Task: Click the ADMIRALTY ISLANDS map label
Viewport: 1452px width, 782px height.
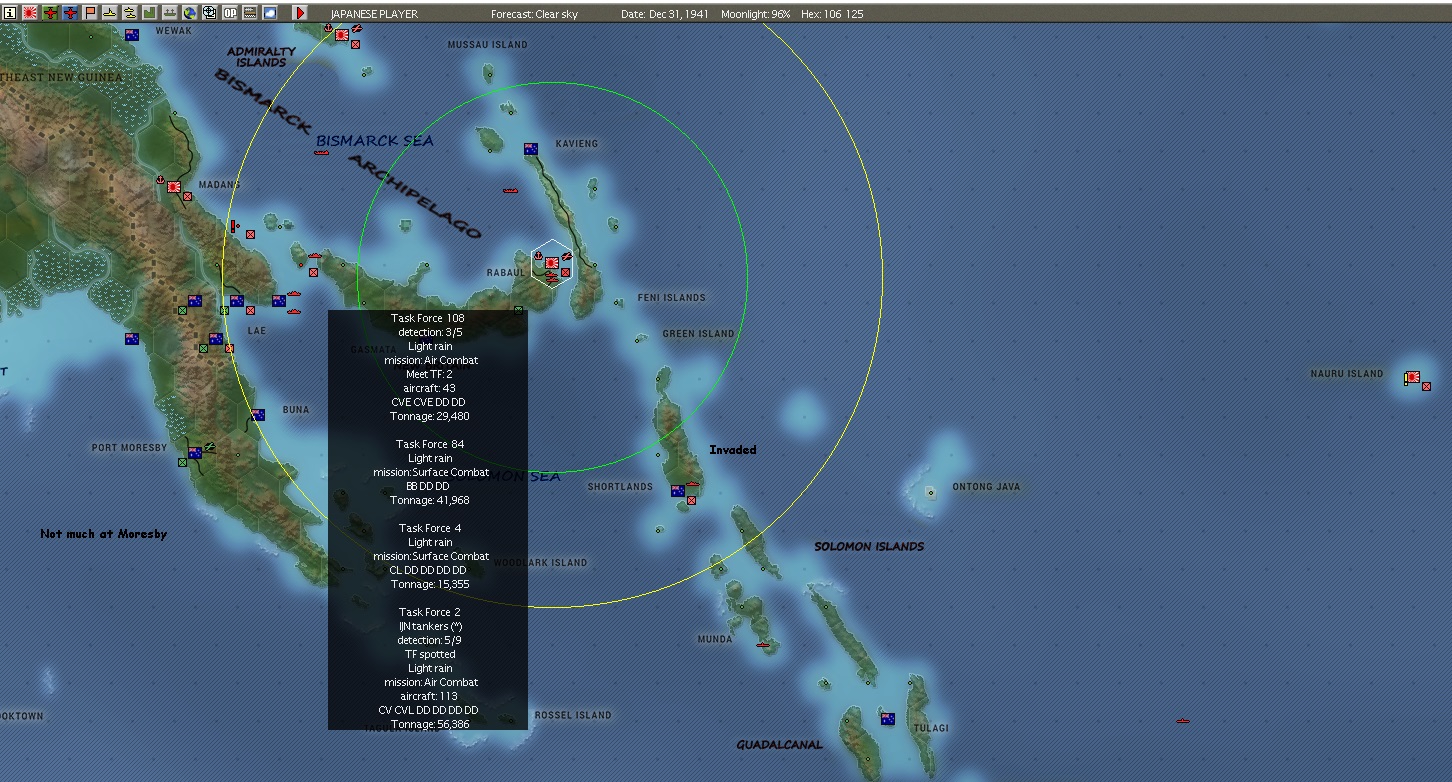Action: (x=261, y=57)
